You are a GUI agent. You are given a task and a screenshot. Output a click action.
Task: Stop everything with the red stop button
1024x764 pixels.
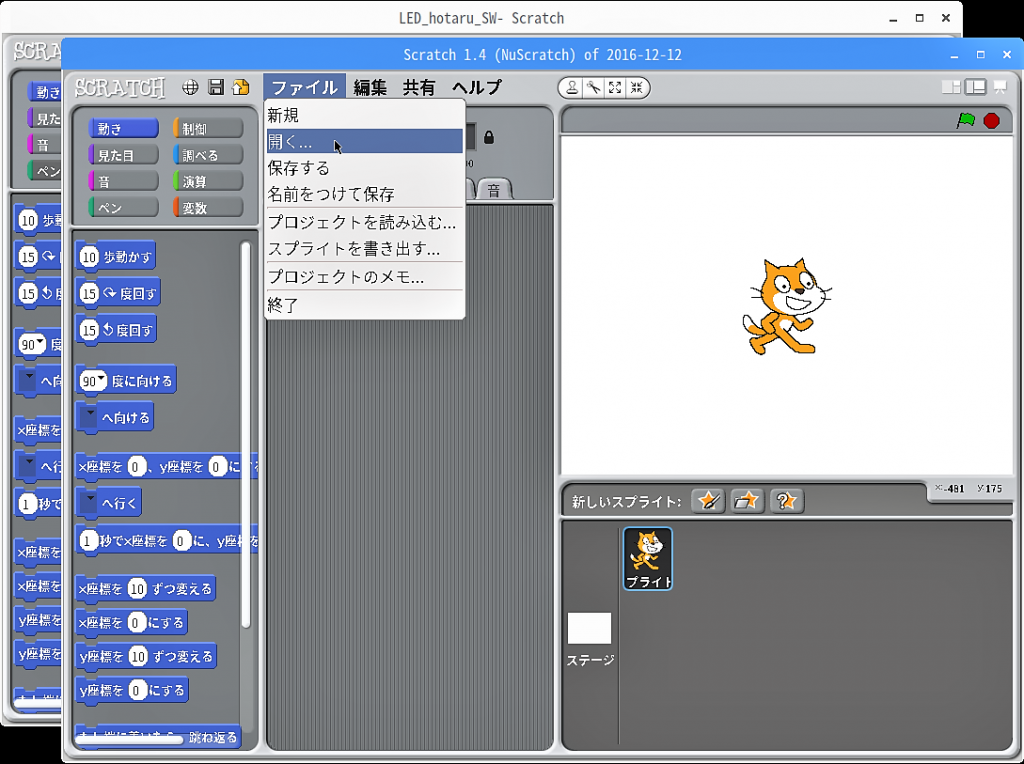pyautogui.click(x=991, y=121)
